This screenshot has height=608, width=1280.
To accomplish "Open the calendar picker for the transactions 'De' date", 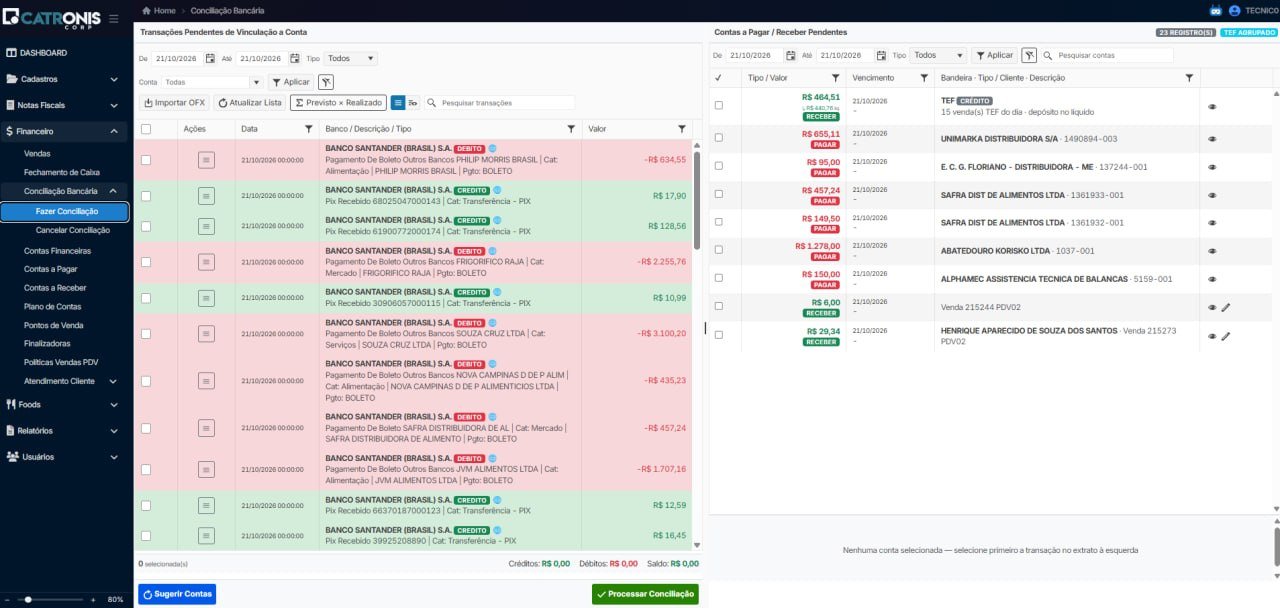I will pyautogui.click(x=210, y=58).
